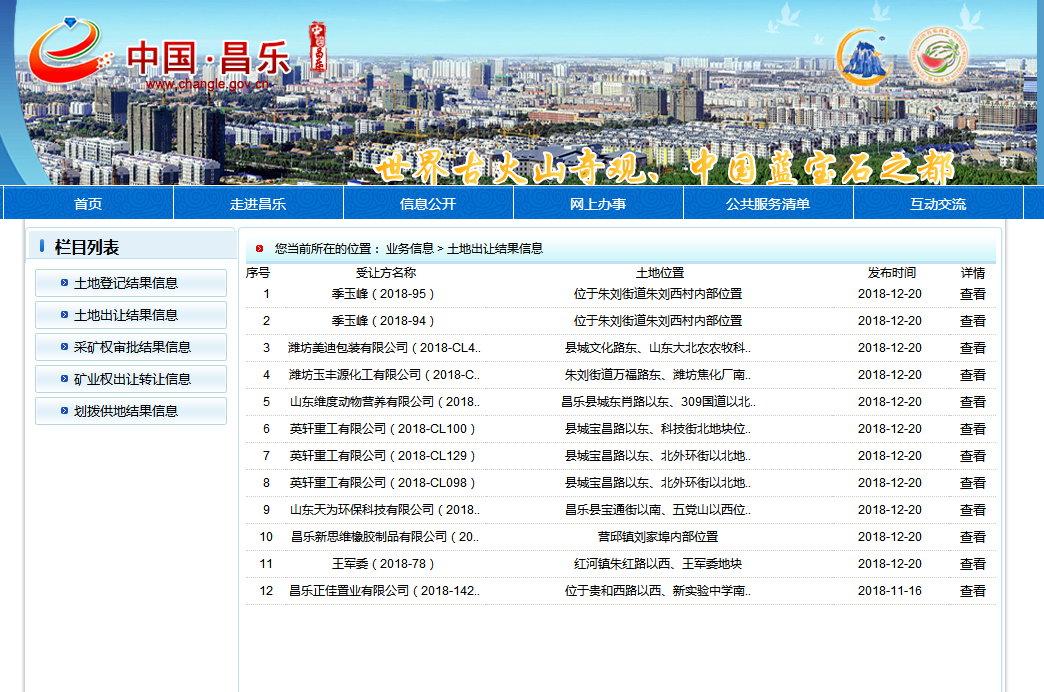
Task: Click 查看 for the 王军委（2018-78）row
Action: point(972,564)
